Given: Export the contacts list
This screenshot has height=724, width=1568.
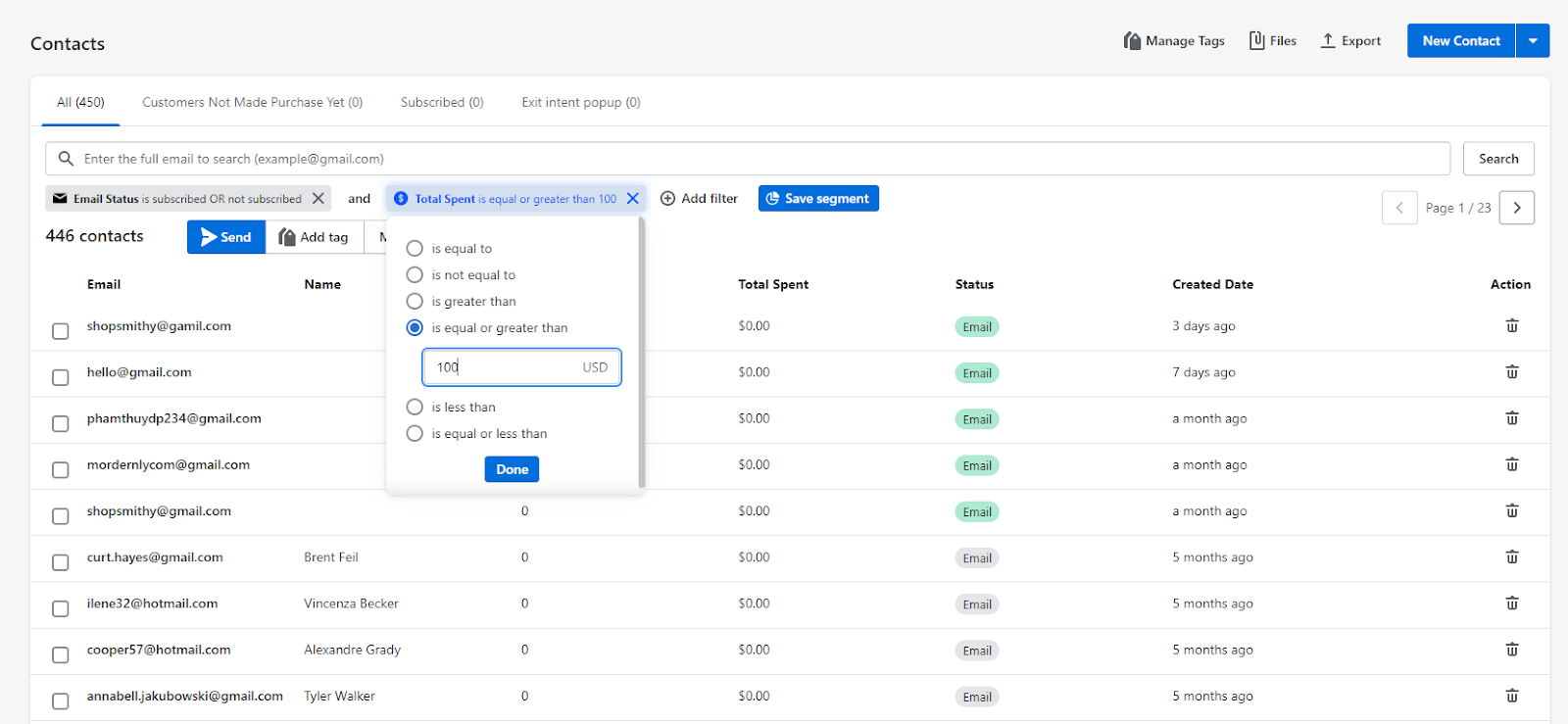Looking at the screenshot, I should (1350, 41).
